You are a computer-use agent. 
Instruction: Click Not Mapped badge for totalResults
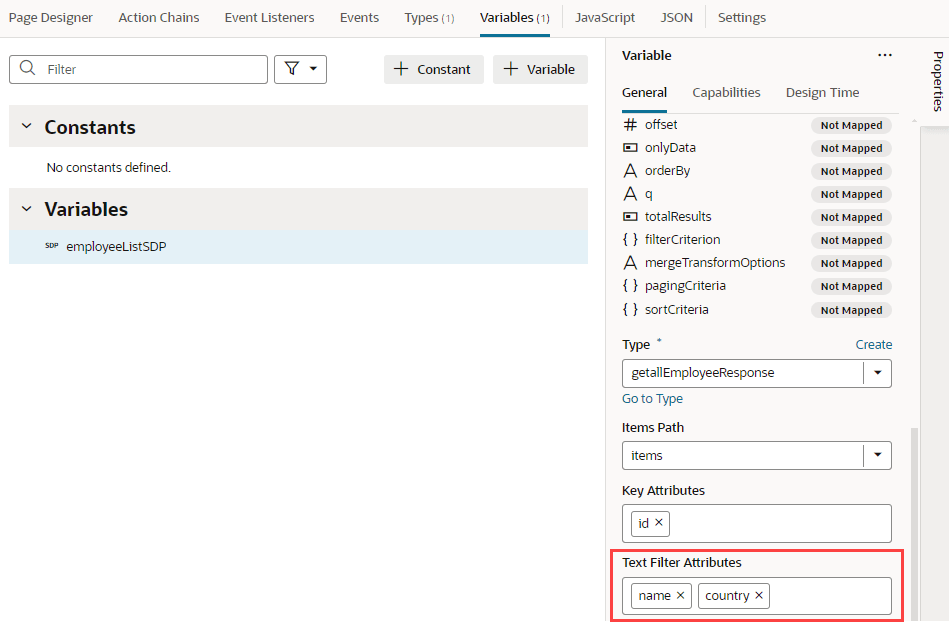pyautogui.click(x=851, y=217)
